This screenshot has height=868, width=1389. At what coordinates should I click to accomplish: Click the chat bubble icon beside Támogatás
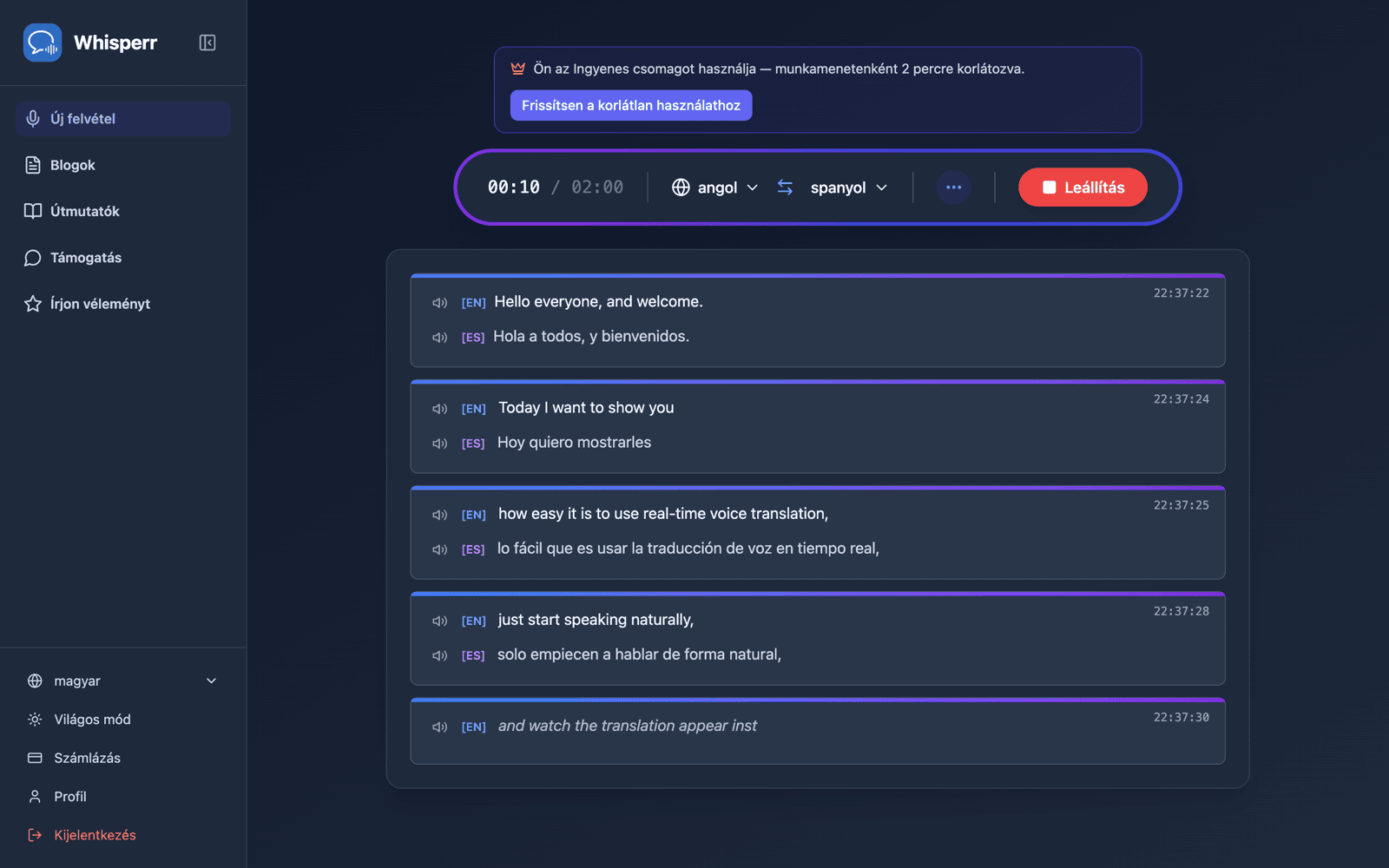33,258
